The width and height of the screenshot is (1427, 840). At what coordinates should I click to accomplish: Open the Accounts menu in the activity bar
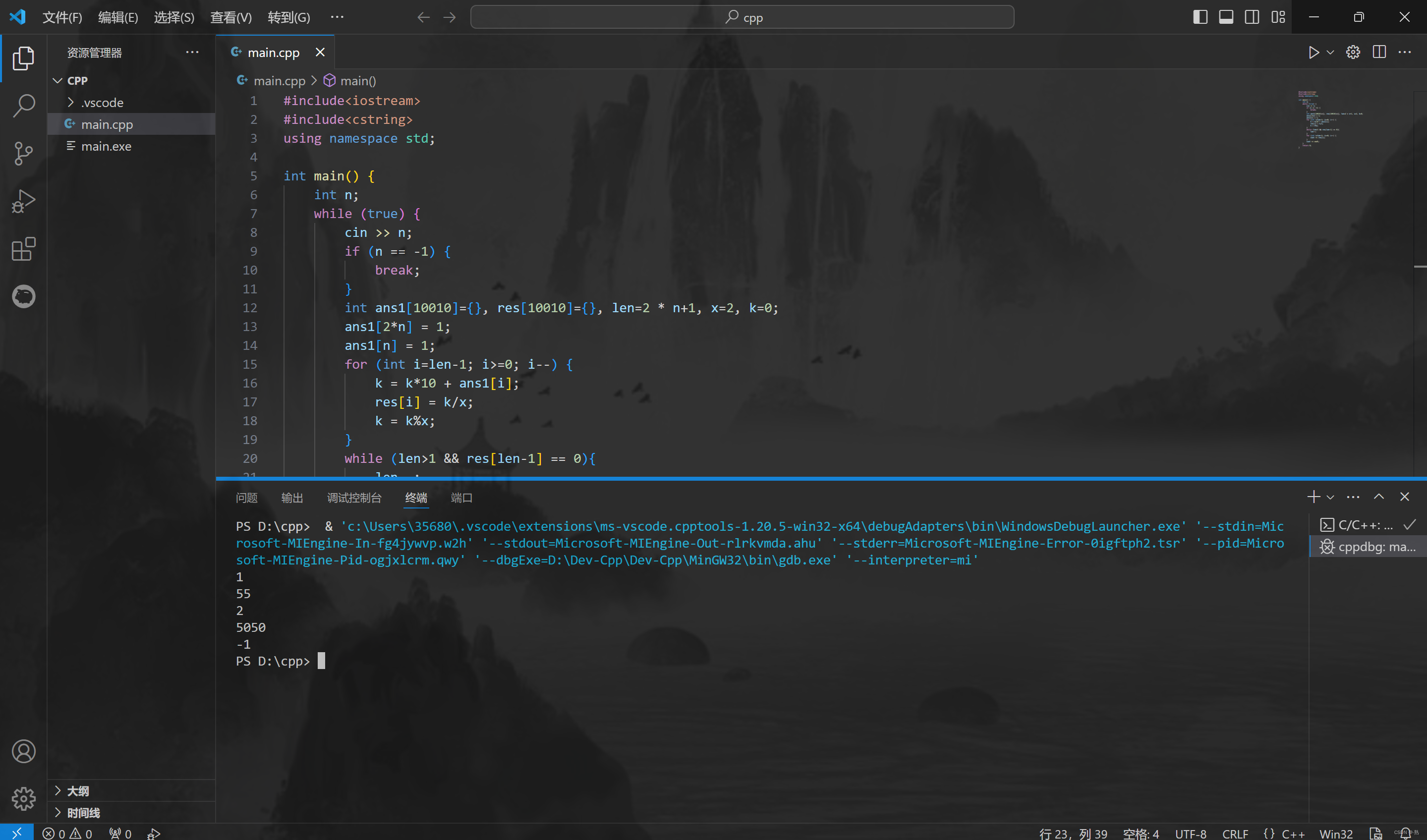[23, 751]
